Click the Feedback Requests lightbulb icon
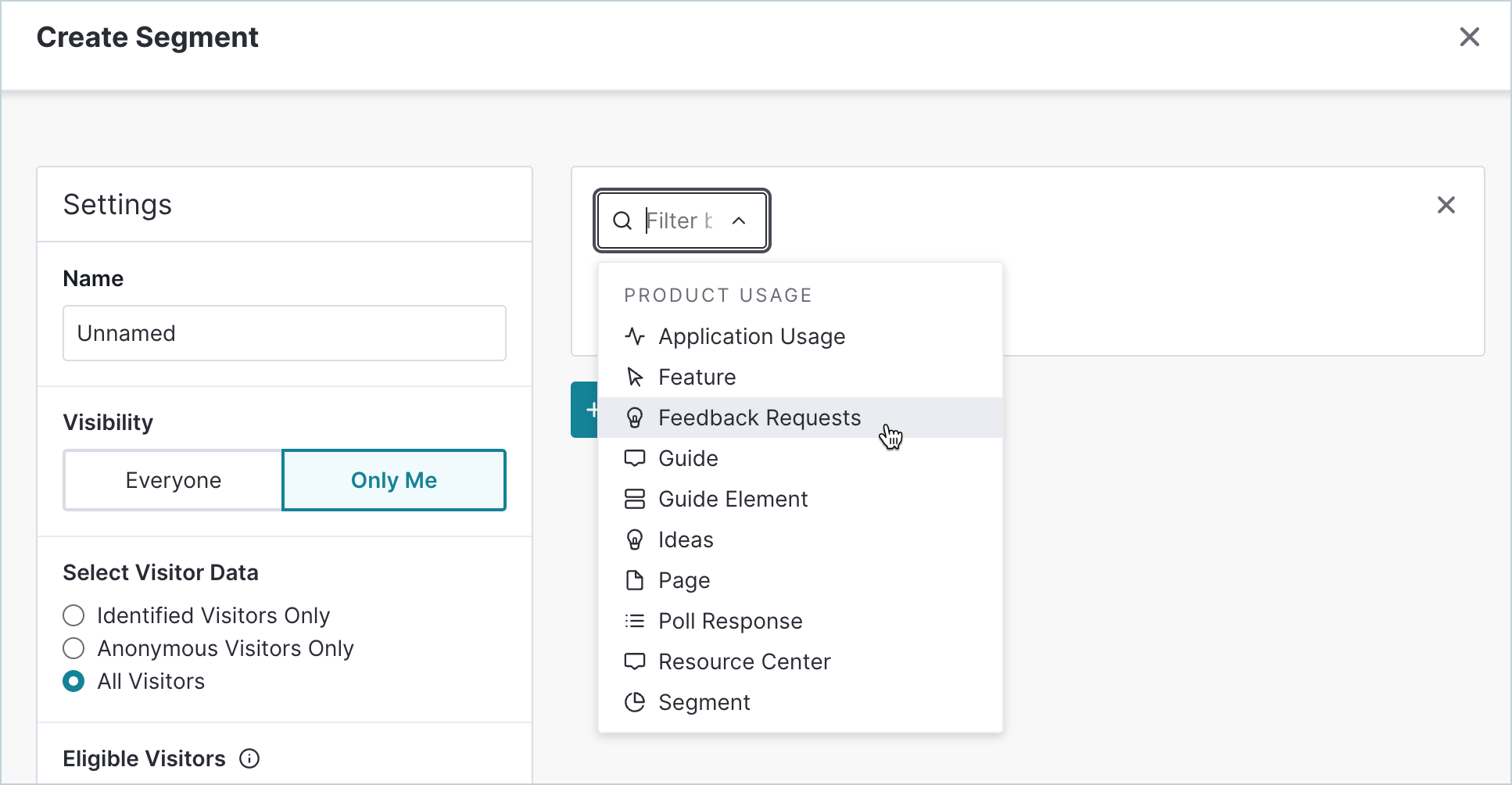 (635, 418)
